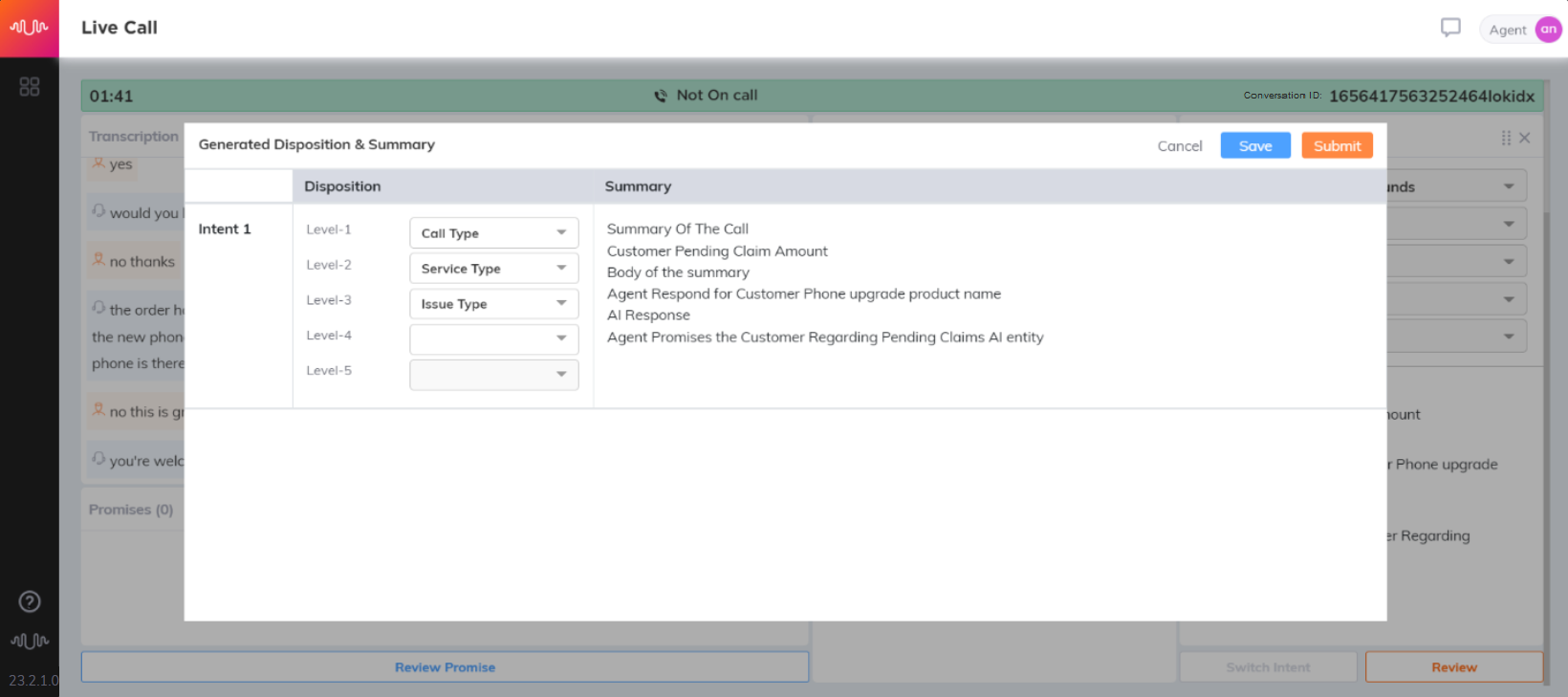Expand the second right-panel dropdown arrow
The height and width of the screenshot is (697, 1568).
[1509, 224]
